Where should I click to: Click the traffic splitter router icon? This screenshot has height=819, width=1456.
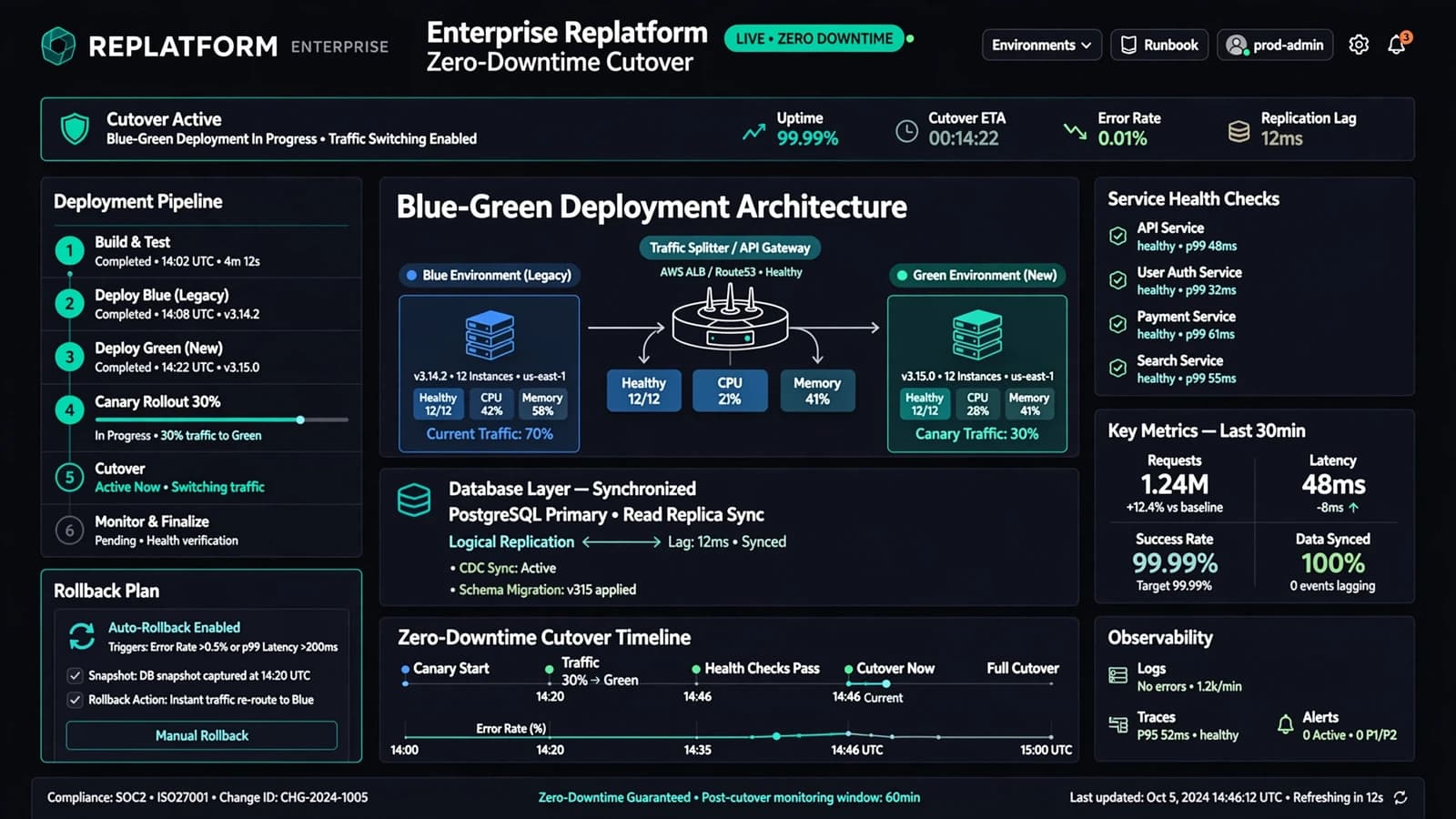[x=730, y=318]
